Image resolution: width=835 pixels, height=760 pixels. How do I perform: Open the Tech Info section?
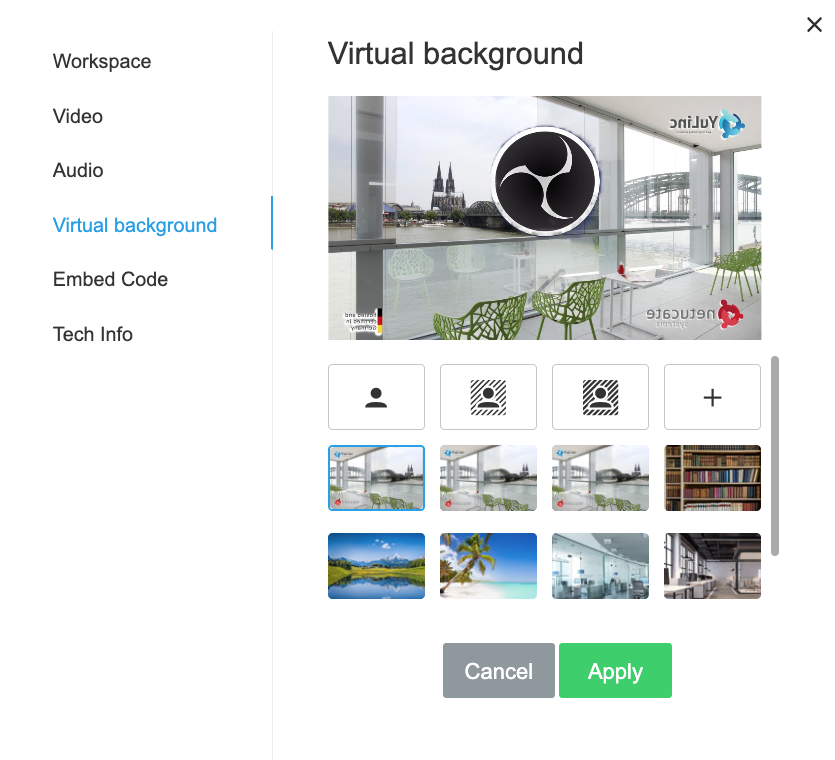click(x=93, y=334)
